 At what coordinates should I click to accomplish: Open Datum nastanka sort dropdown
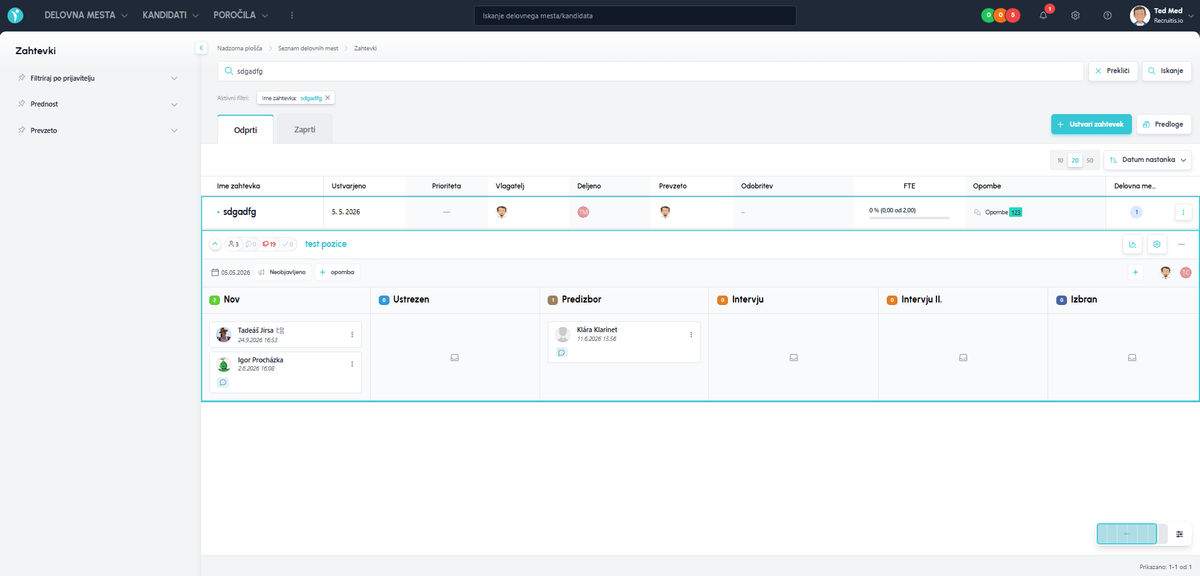coord(1148,160)
